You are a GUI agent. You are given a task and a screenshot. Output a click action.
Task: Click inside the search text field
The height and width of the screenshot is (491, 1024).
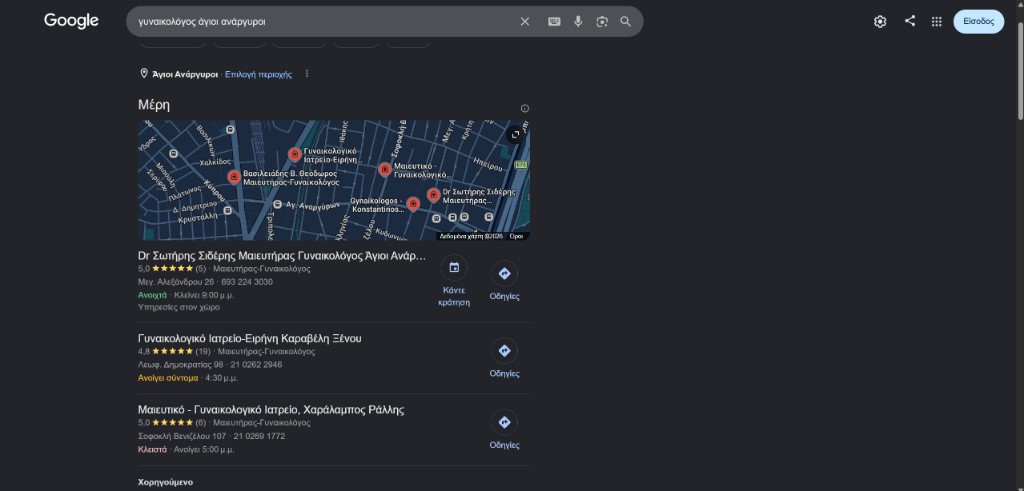coord(323,22)
